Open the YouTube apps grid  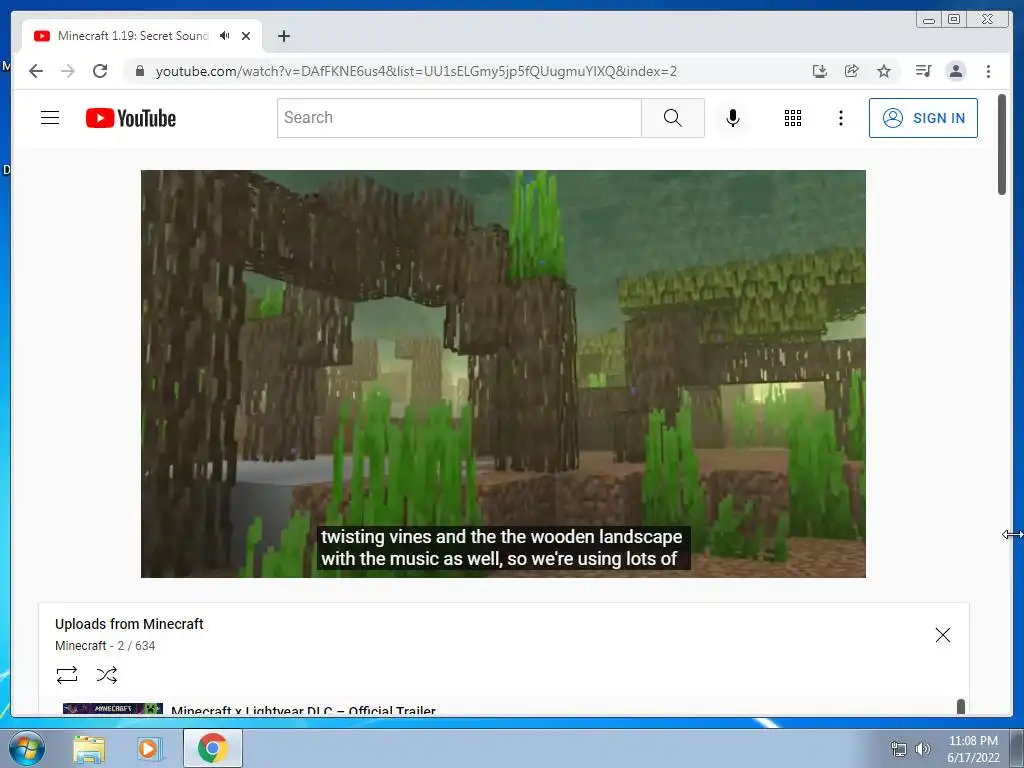(793, 118)
